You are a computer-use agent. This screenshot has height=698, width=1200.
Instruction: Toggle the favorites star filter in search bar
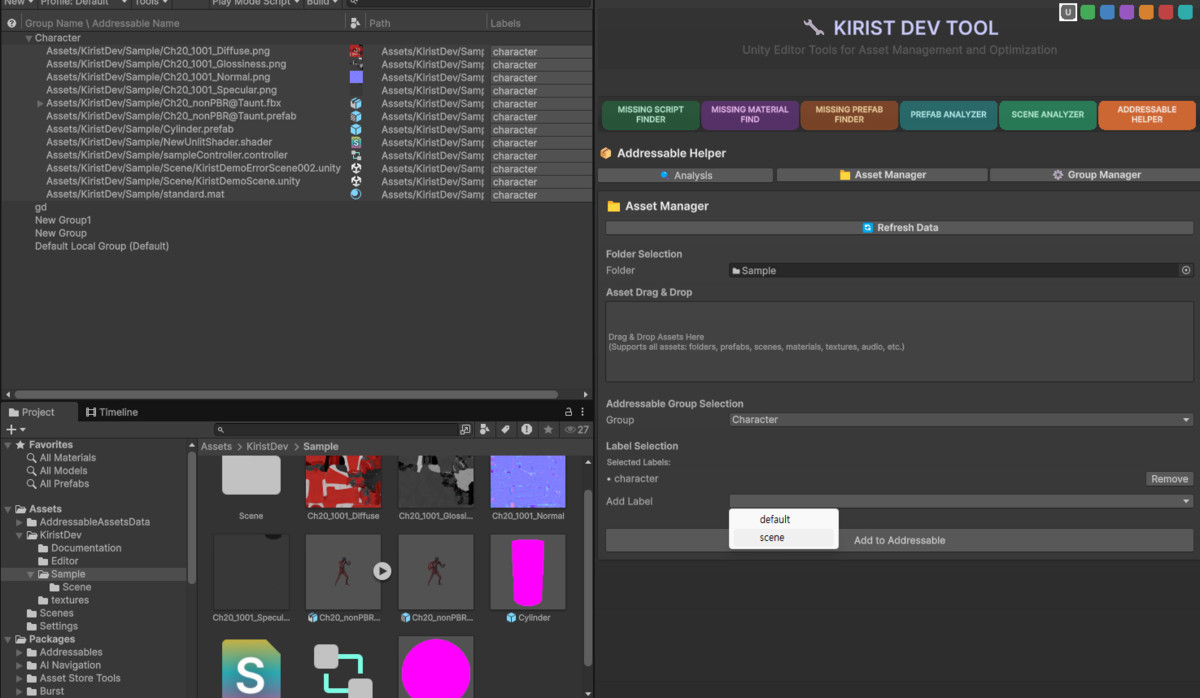coord(548,429)
